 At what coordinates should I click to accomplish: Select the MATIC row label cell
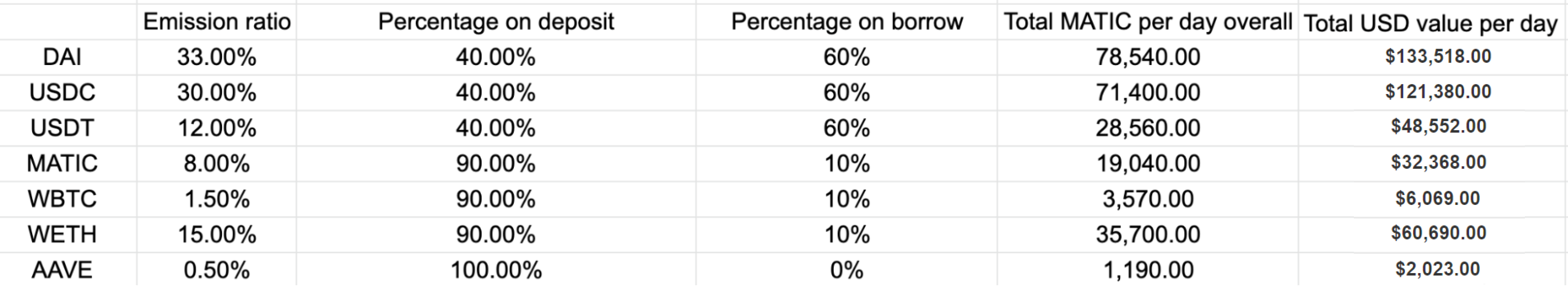62,163
